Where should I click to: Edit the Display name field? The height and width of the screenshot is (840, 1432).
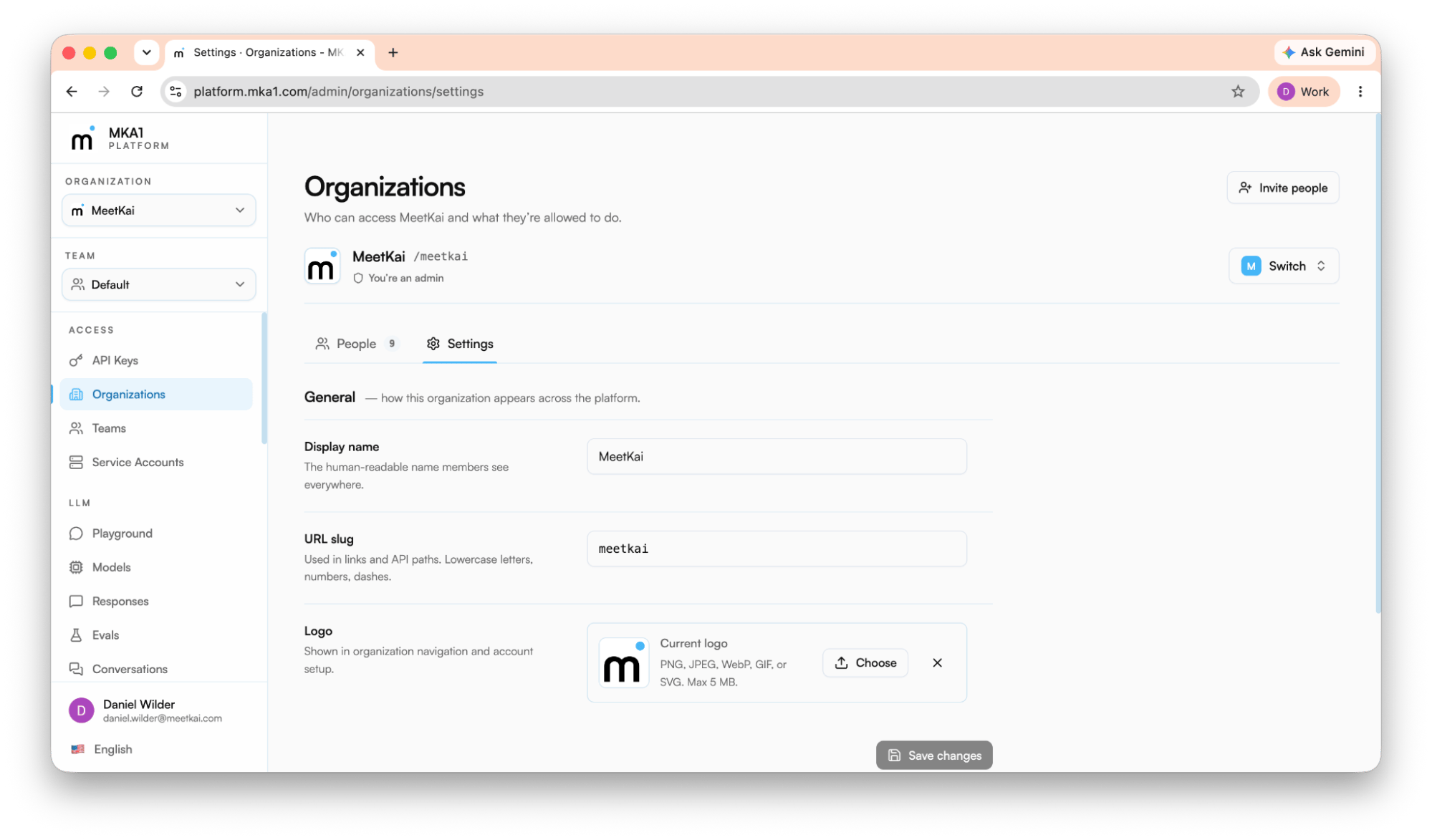click(x=777, y=456)
